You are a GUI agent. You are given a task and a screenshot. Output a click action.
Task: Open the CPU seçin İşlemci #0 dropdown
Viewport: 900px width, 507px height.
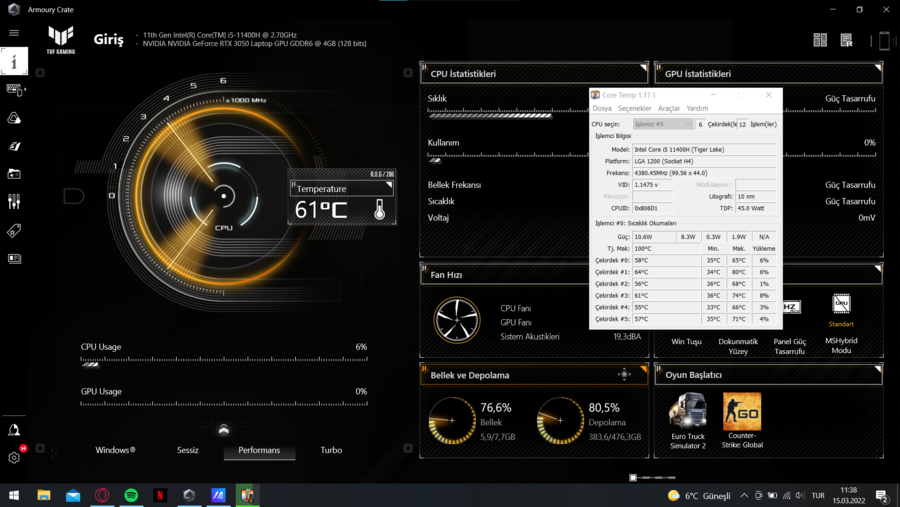[x=663, y=124]
